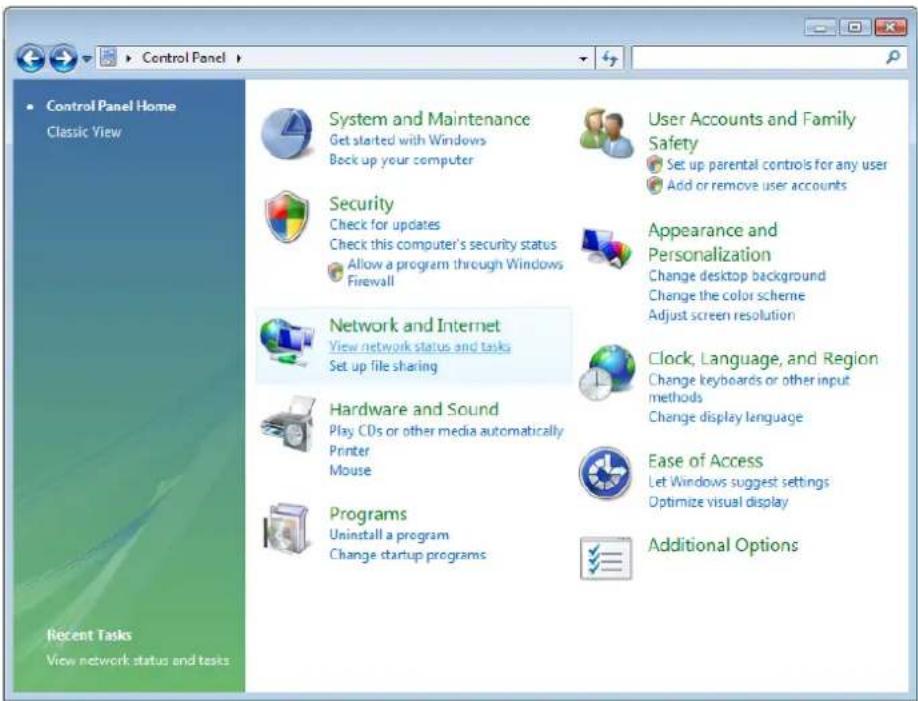Screen dimensions: 918x701
Task: Click the Control Panel icon in address bar
Action: coord(108,57)
